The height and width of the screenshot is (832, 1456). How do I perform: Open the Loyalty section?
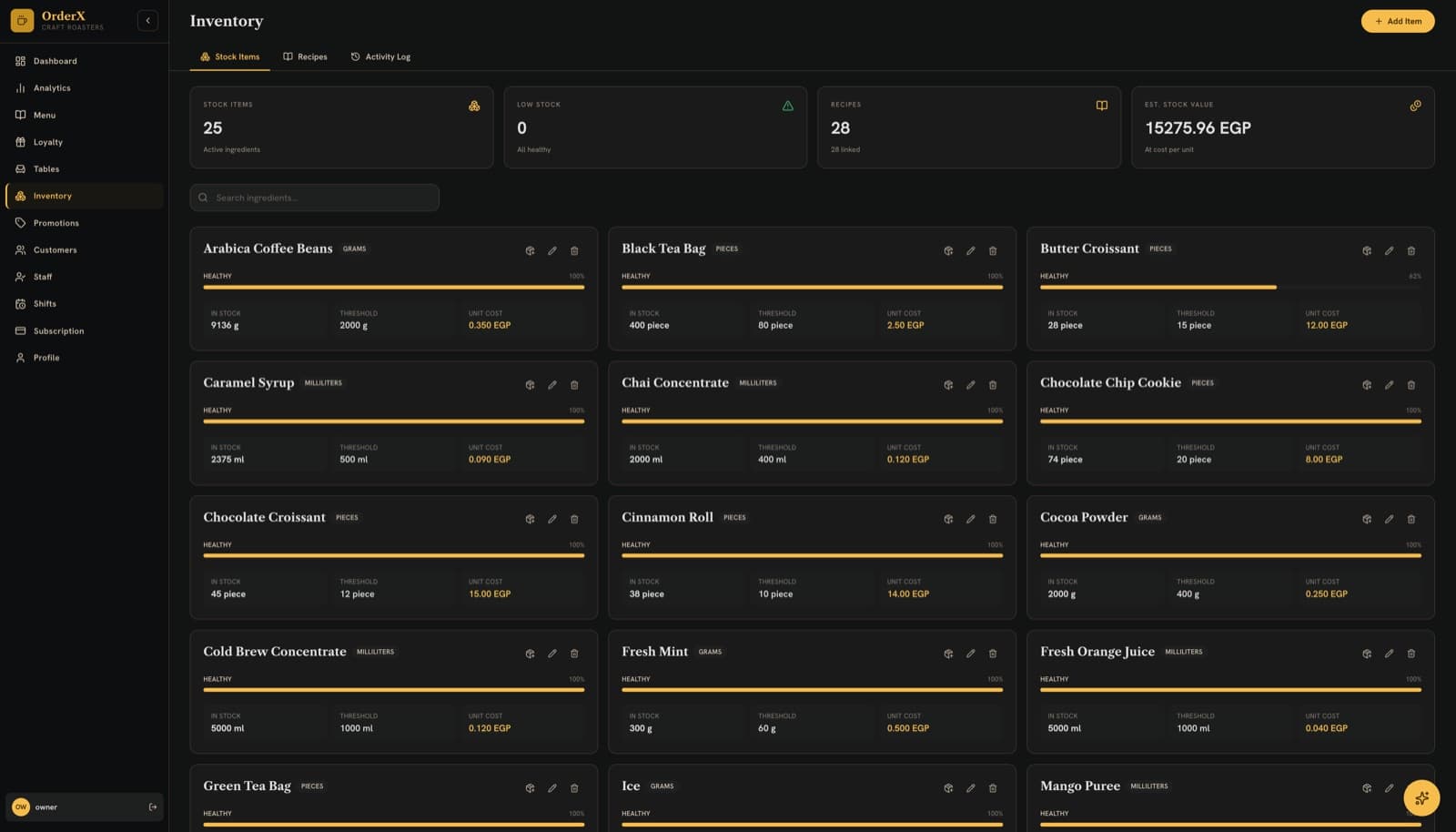[84, 142]
